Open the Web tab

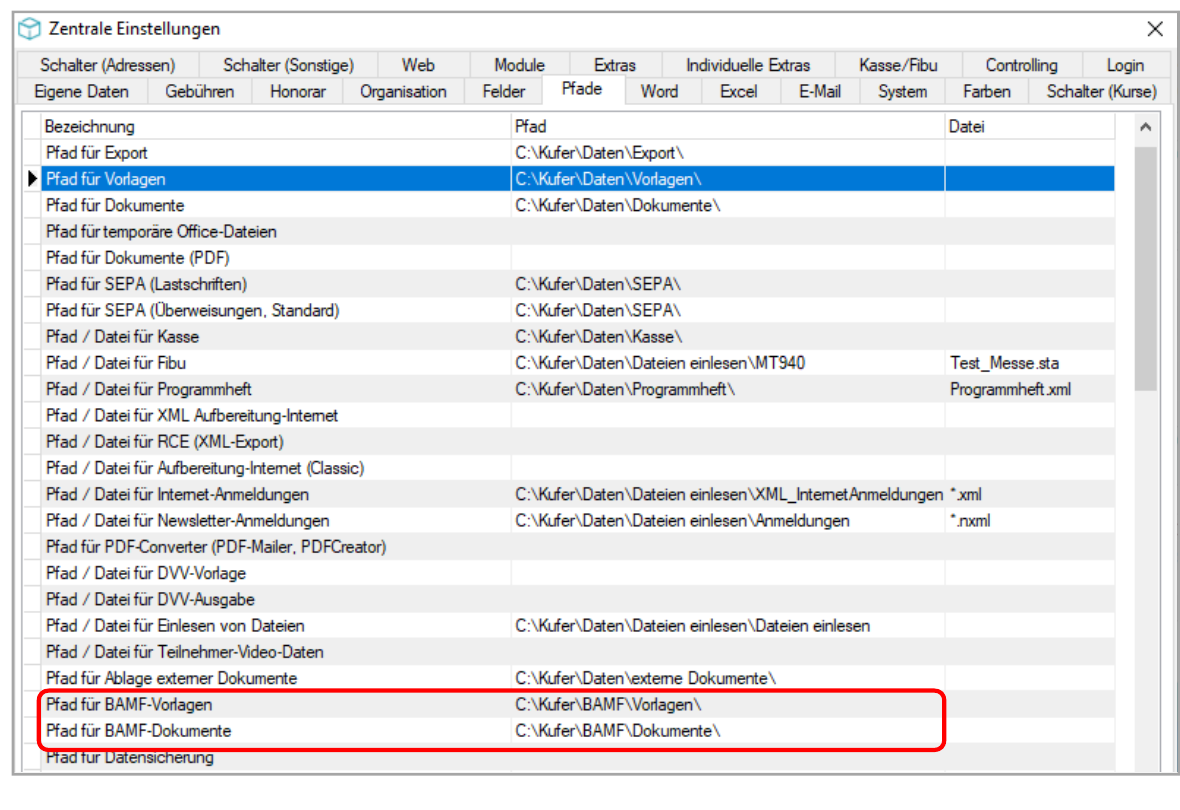418,65
